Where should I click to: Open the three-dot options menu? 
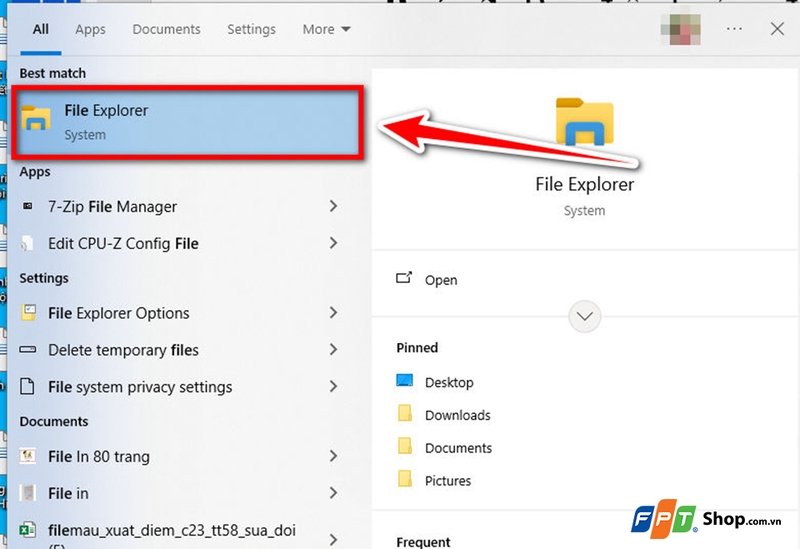735,29
